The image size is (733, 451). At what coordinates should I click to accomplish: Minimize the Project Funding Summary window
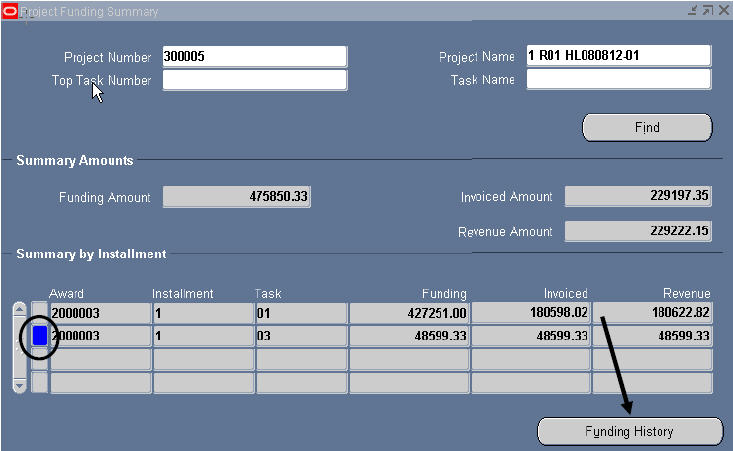coord(693,10)
